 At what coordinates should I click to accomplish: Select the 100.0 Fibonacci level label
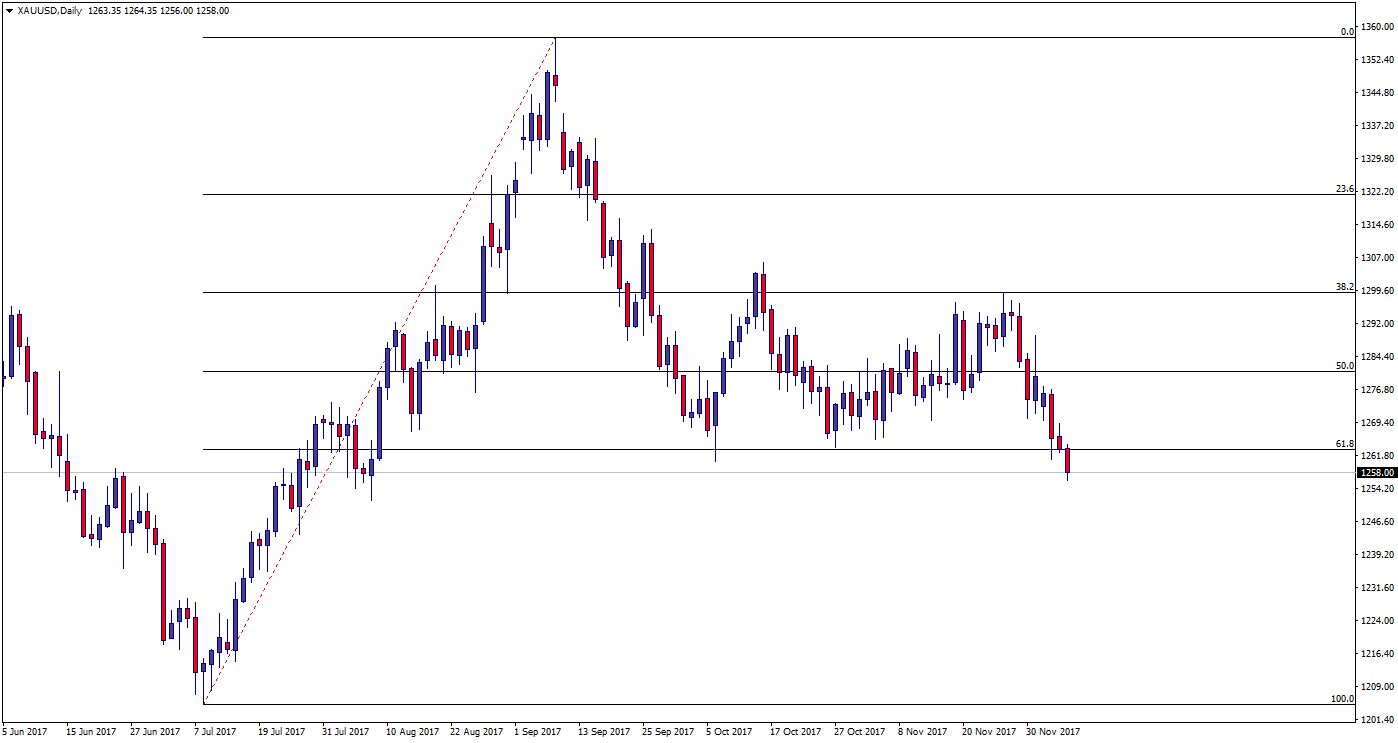click(1342, 698)
